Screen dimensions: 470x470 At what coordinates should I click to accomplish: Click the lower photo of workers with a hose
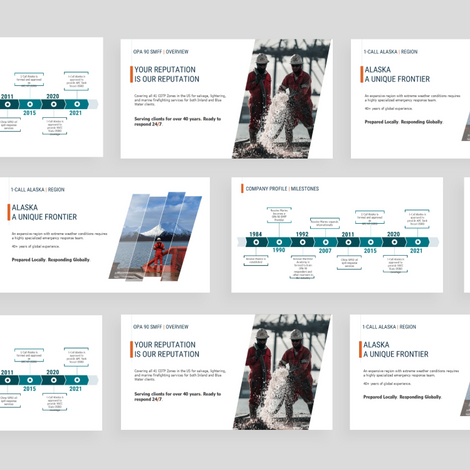point(282,372)
